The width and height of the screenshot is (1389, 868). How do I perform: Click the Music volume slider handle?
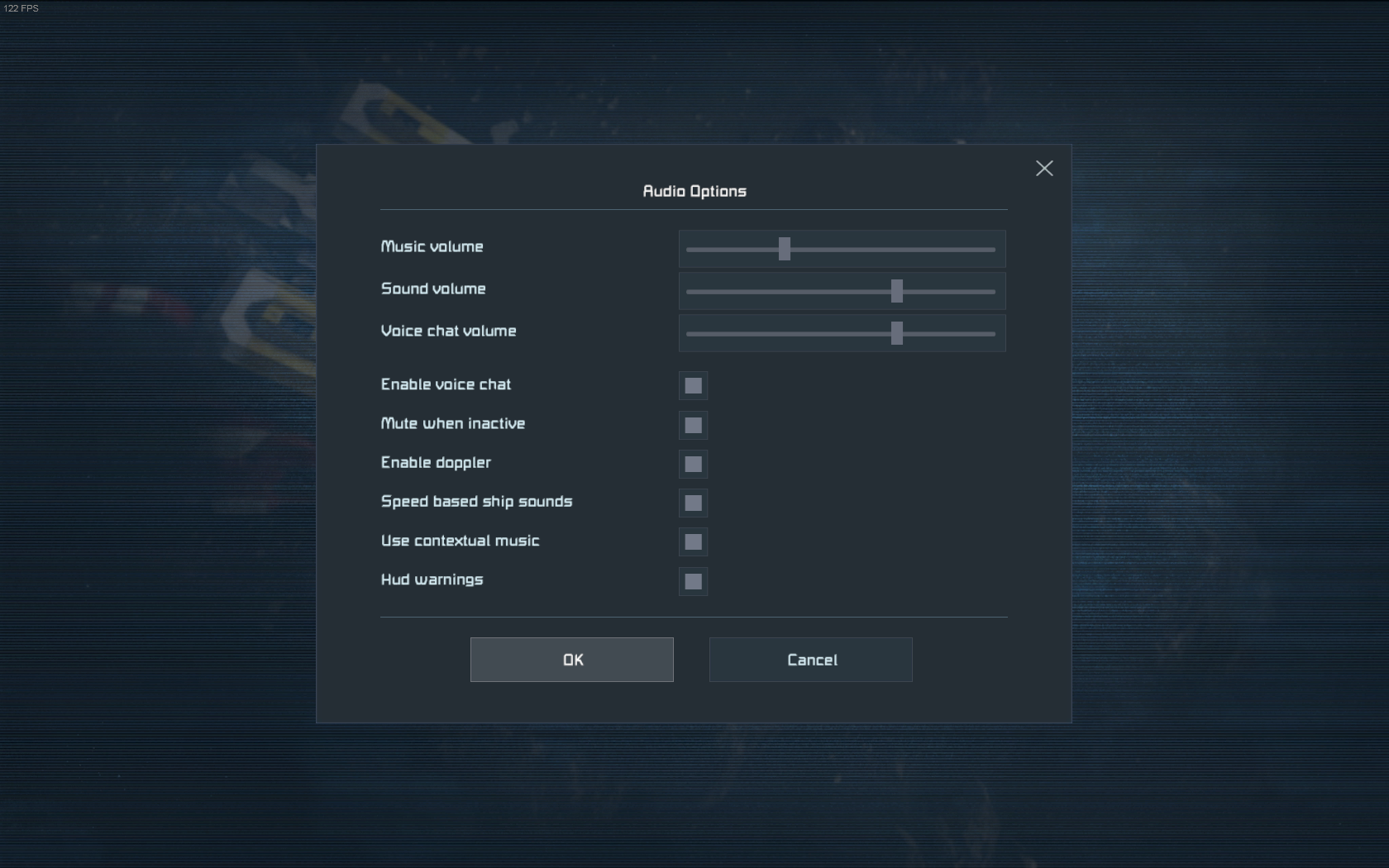pos(785,249)
